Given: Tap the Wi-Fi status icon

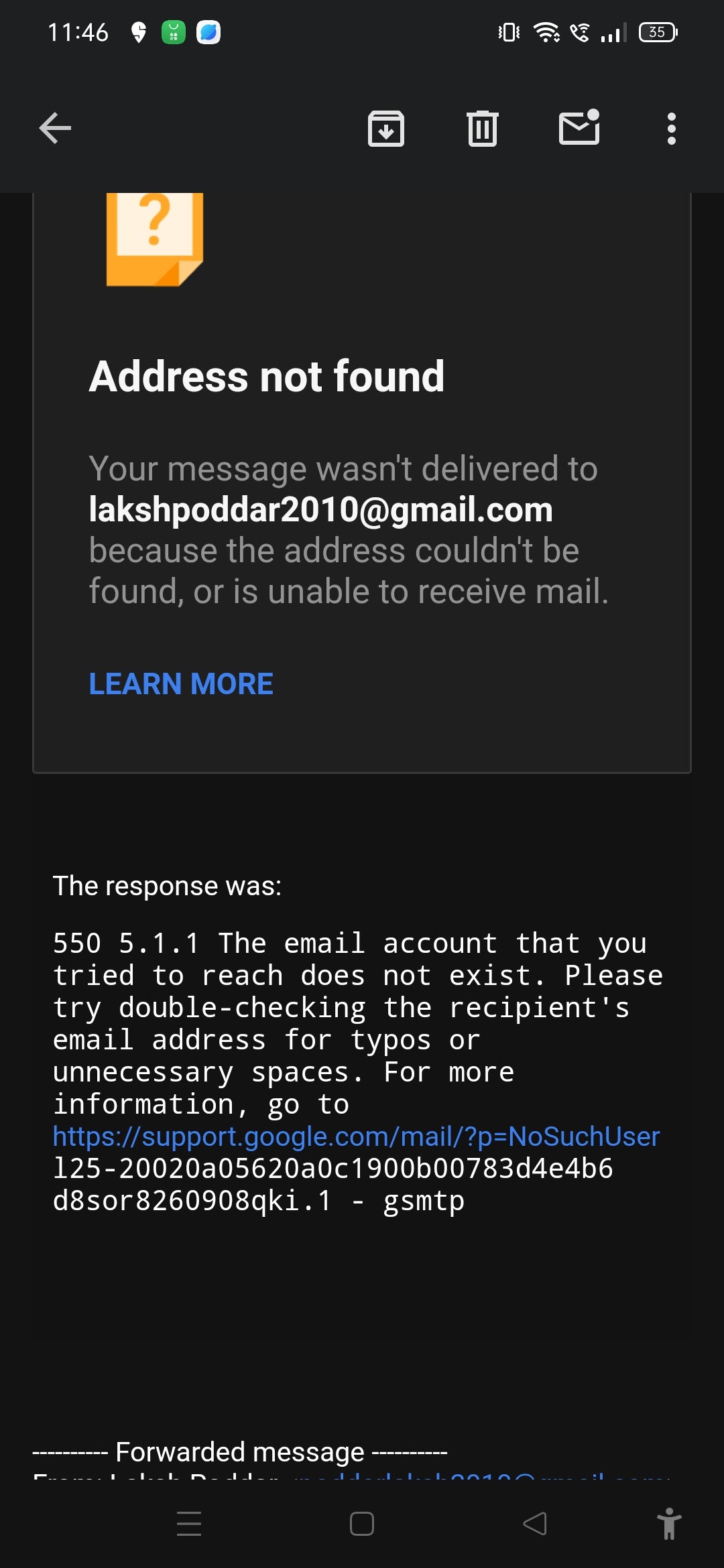Looking at the screenshot, I should [547, 31].
